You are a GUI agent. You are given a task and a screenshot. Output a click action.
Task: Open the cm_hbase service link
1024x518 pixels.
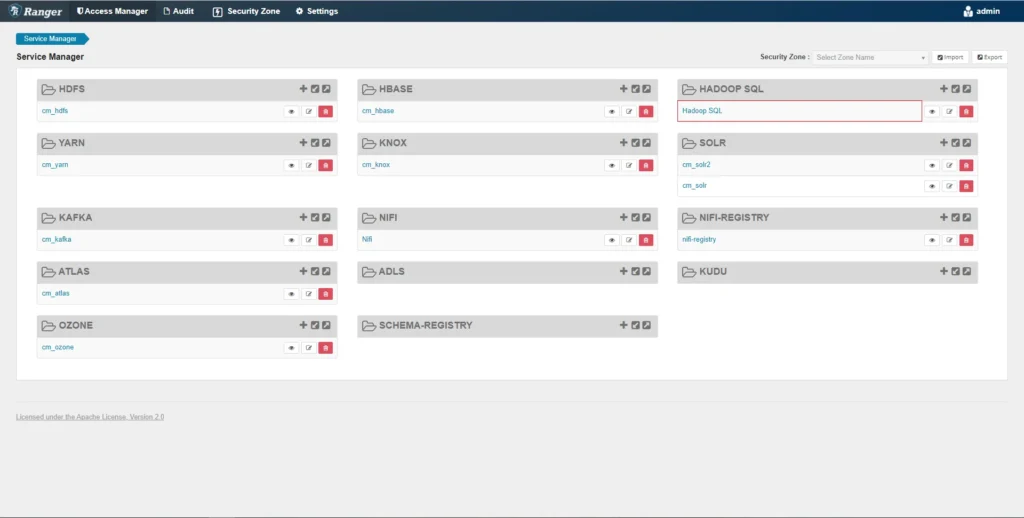click(378, 111)
